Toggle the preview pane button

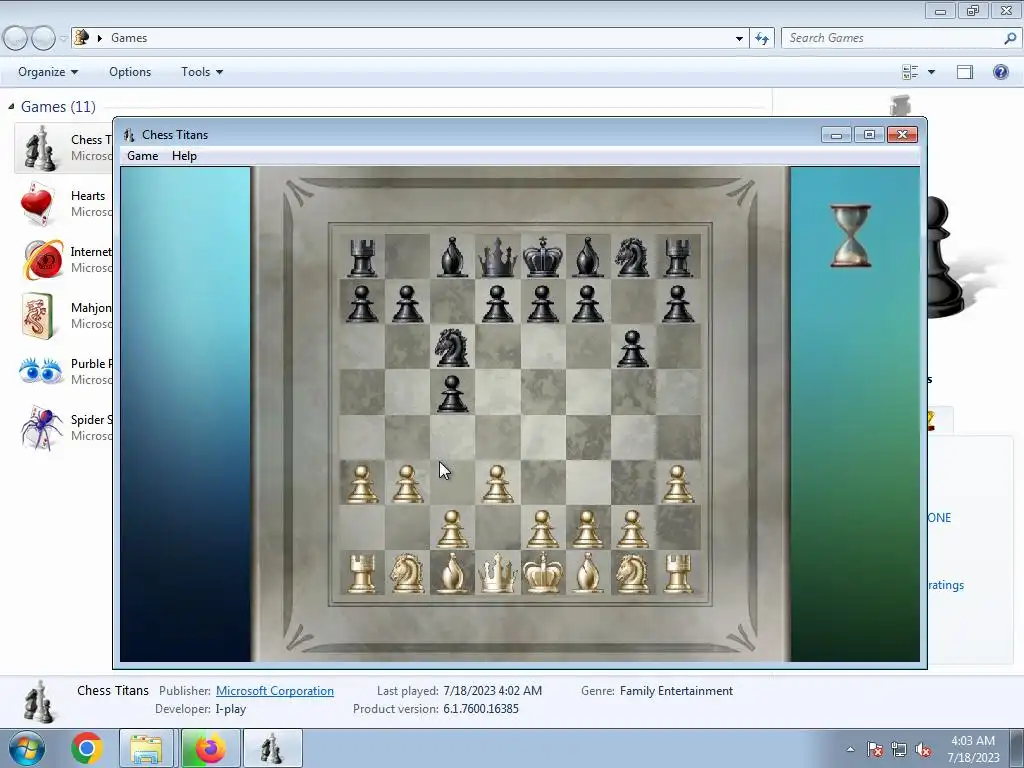[965, 72]
